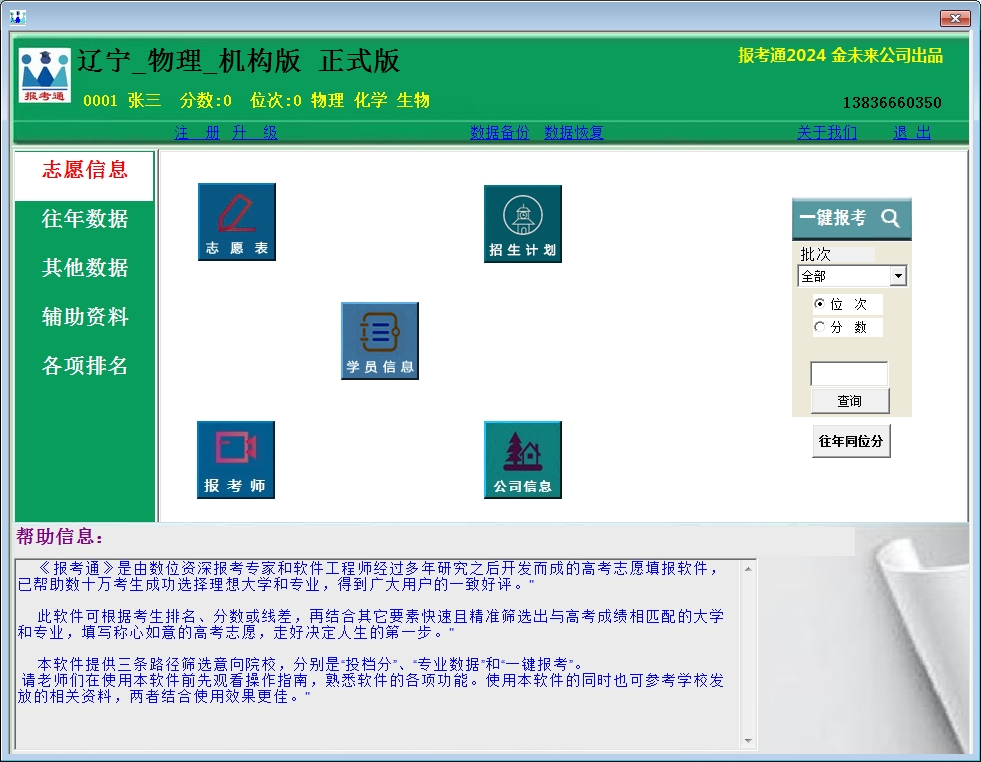Switch to the 往年数据 tab
Screen dimensions: 981x762
coord(85,219)
